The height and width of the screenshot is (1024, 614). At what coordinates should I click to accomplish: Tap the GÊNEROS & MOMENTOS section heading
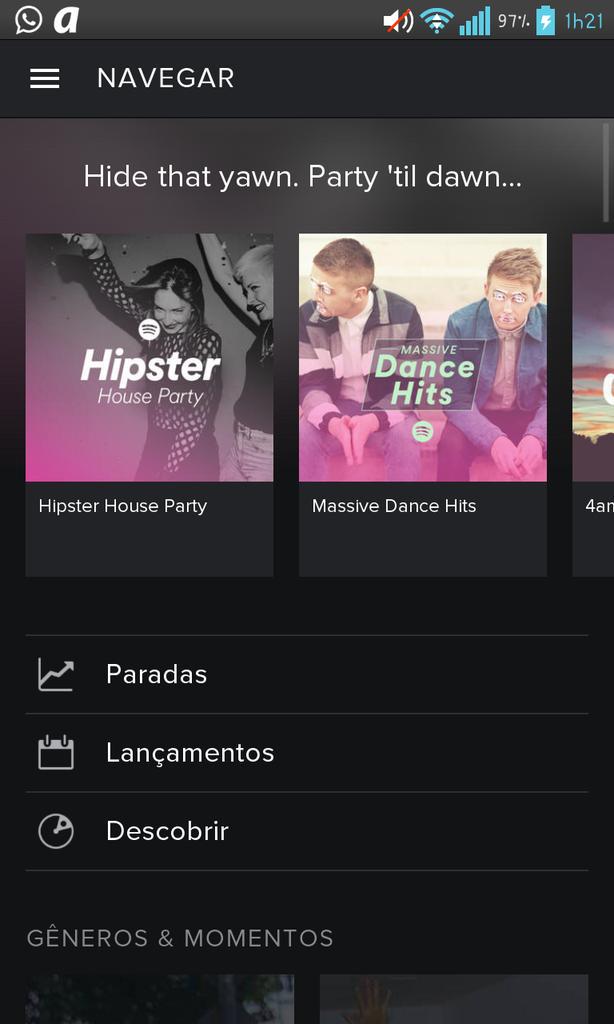(x=180, y=938)
